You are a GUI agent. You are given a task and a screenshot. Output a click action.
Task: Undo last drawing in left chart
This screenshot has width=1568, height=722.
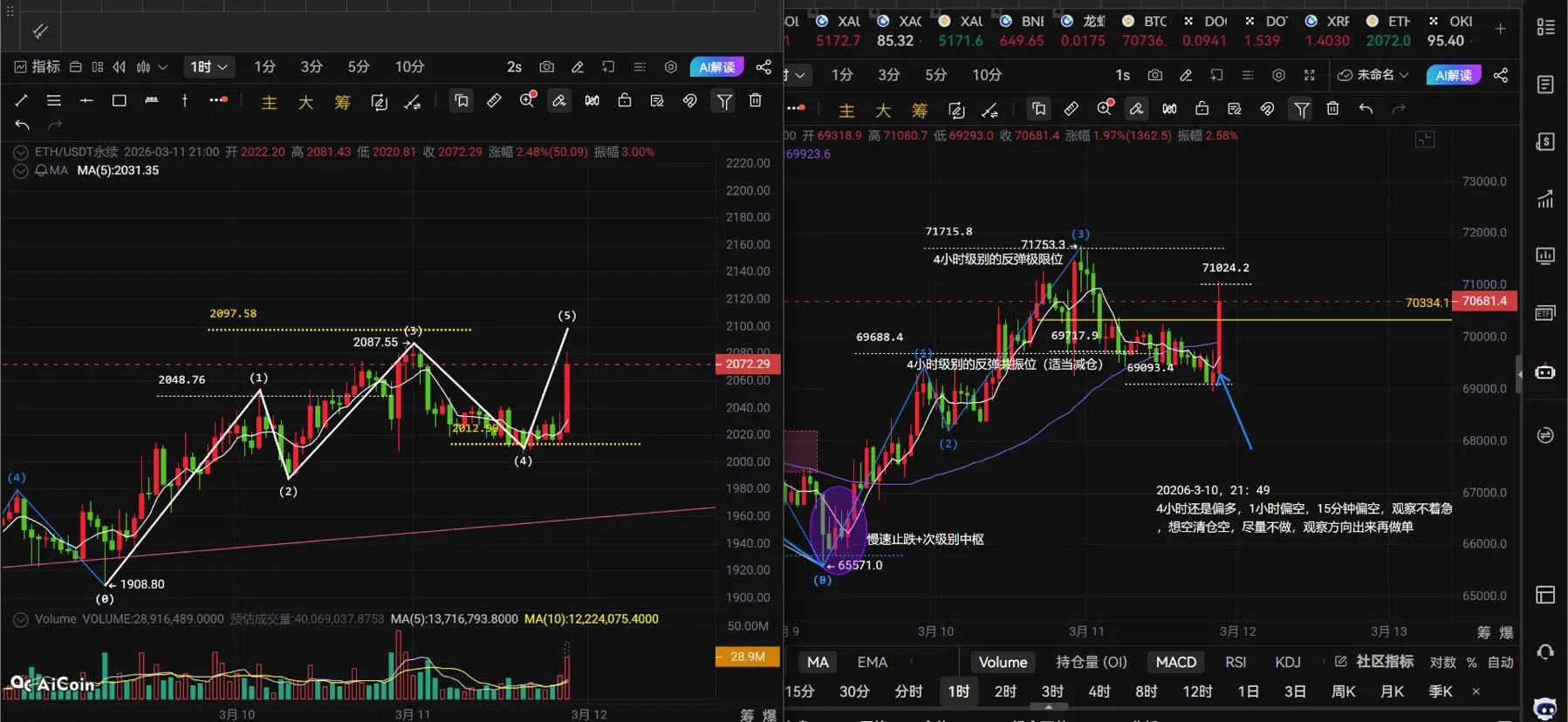click(x=22, y=125)
